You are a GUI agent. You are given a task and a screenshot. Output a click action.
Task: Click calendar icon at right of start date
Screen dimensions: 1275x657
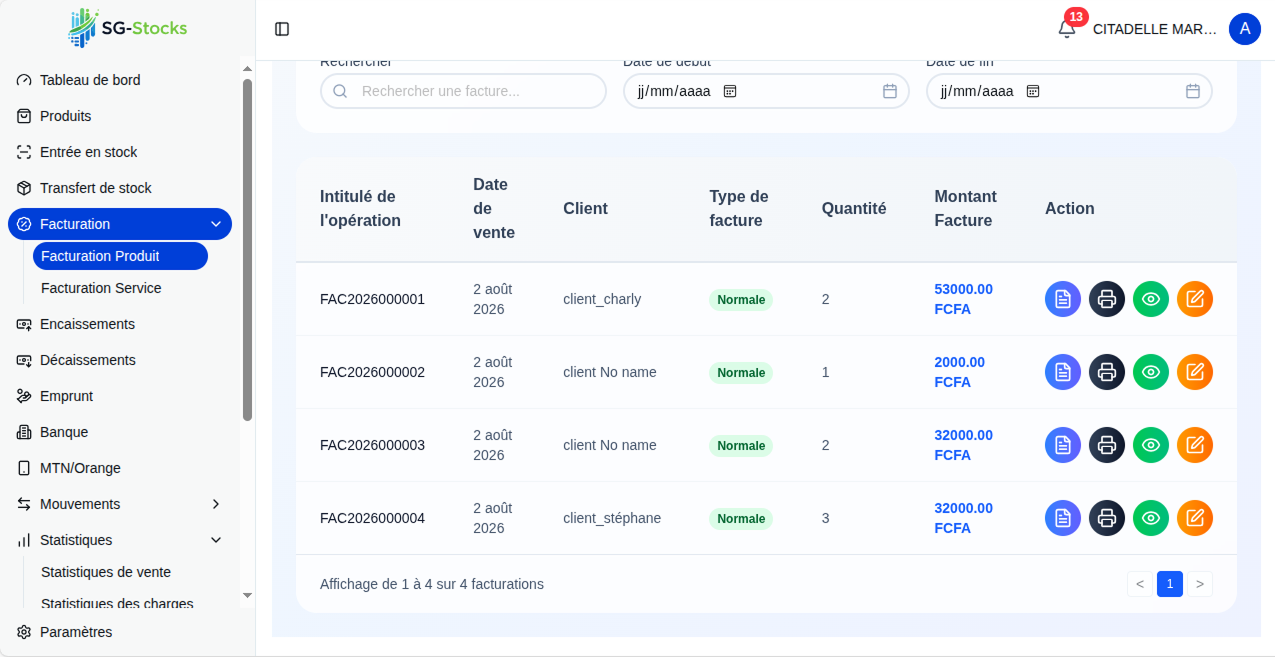point(890,91)
